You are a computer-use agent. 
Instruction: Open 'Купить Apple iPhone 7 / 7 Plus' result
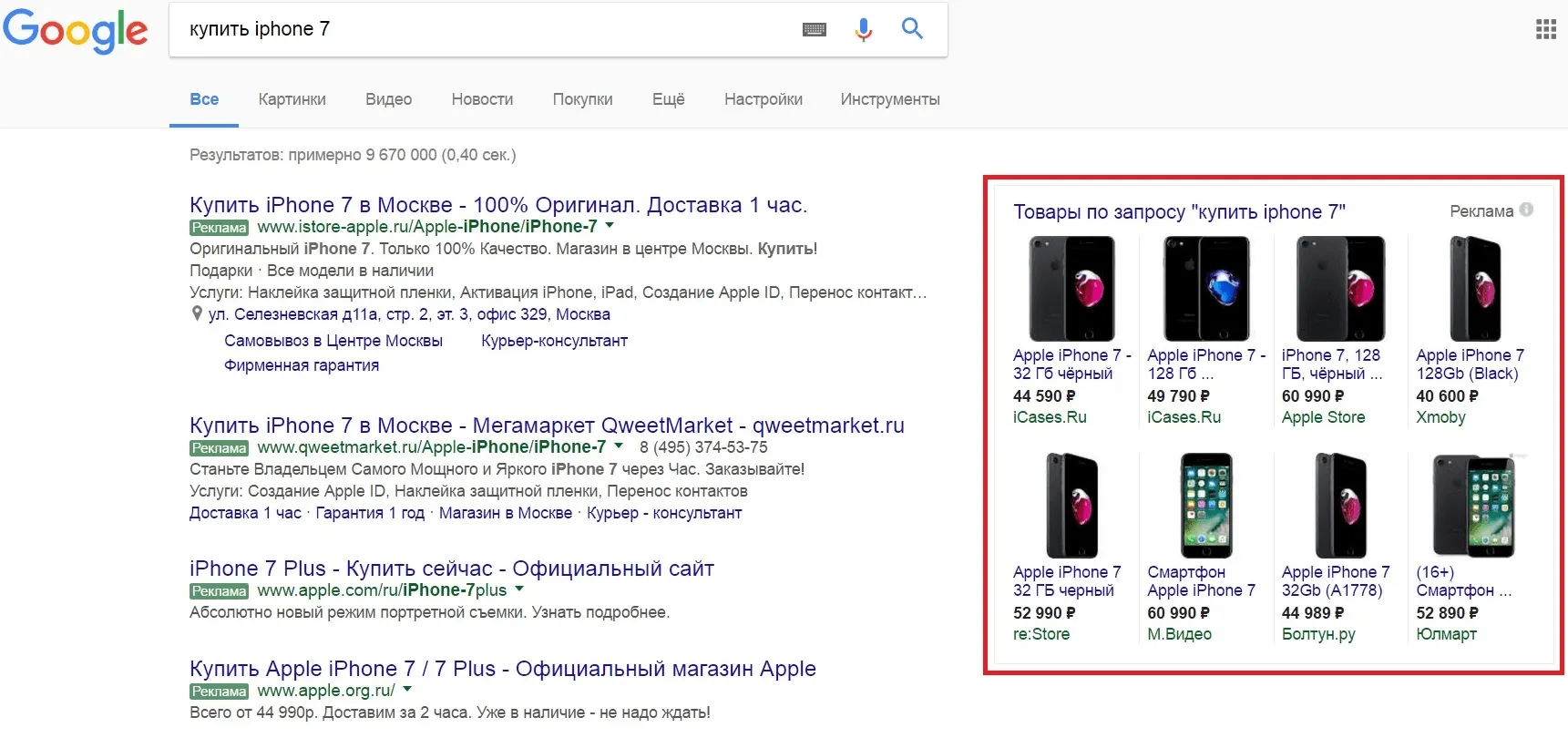[x=503, y=669]
